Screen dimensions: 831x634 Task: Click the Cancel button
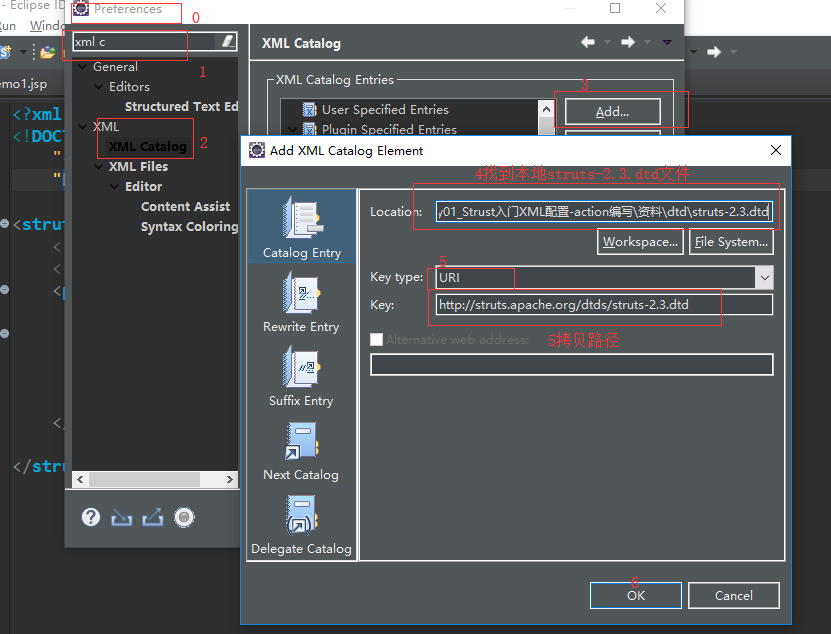(x=733, y=595)
